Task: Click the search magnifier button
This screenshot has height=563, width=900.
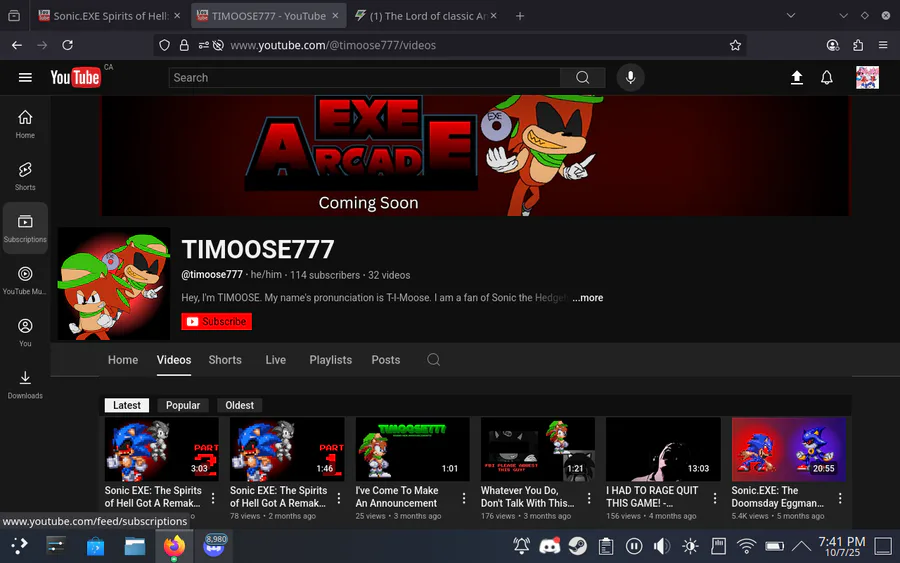Action: pyautogui.click(x=583, y=77)
